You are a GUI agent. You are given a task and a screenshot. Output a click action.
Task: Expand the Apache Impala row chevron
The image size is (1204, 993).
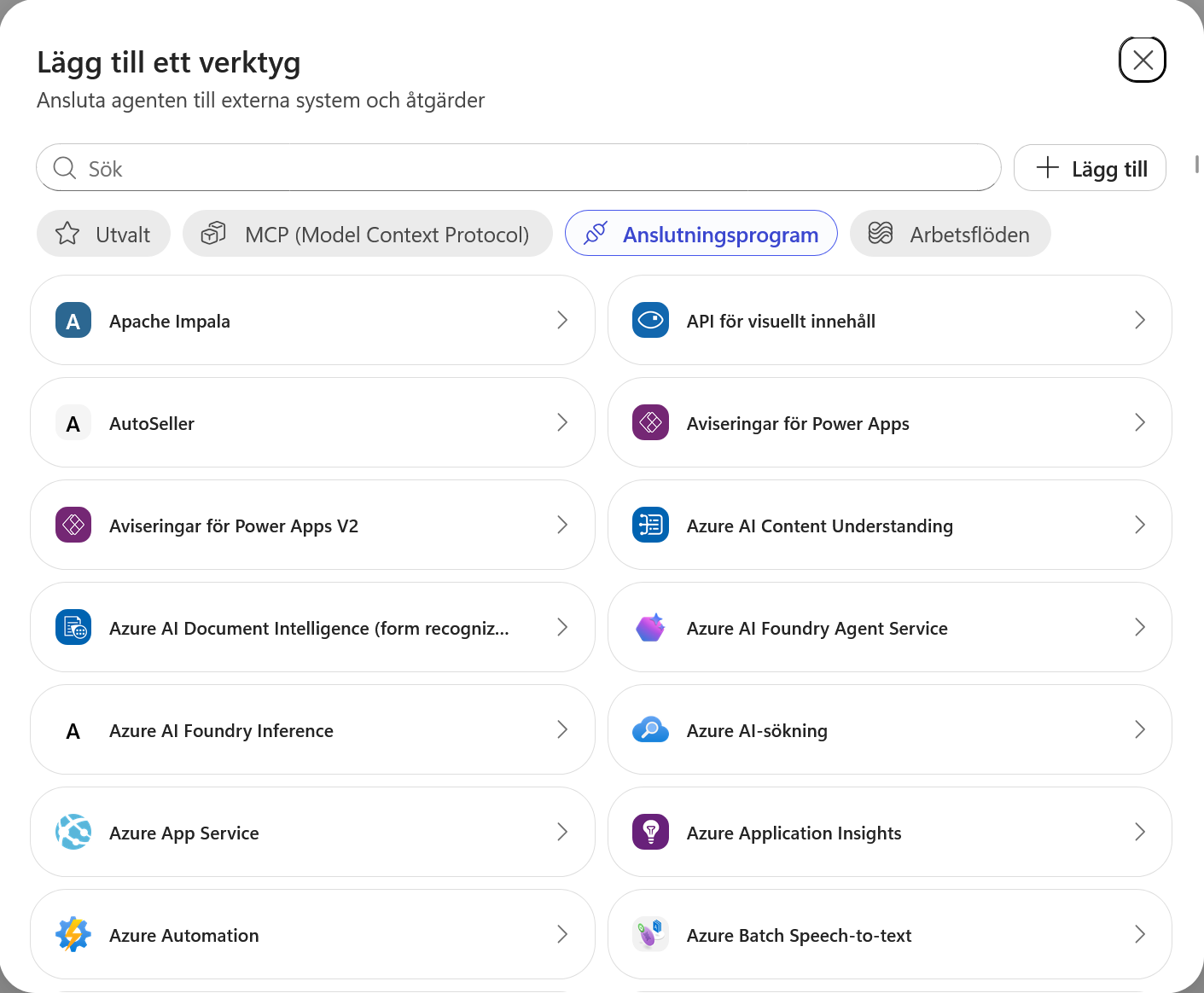(562, 320)
